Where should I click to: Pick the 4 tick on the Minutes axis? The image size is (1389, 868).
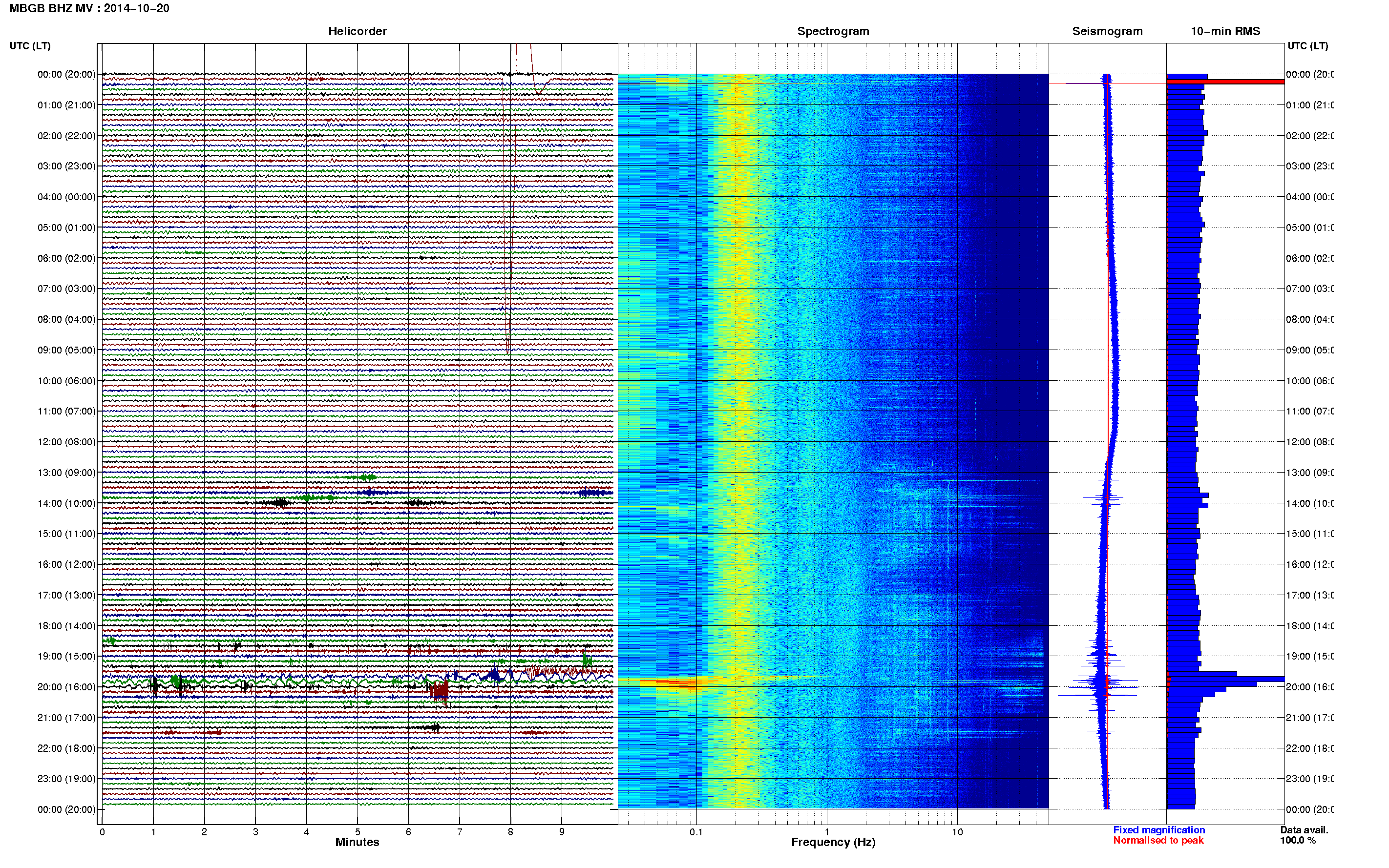pyautogui.click(x=307, y=832)
